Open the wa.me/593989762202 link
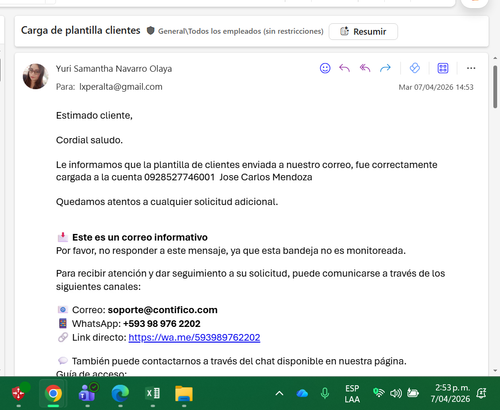The width and height of the screenshot is (500, 410). (x=194, y=337)
